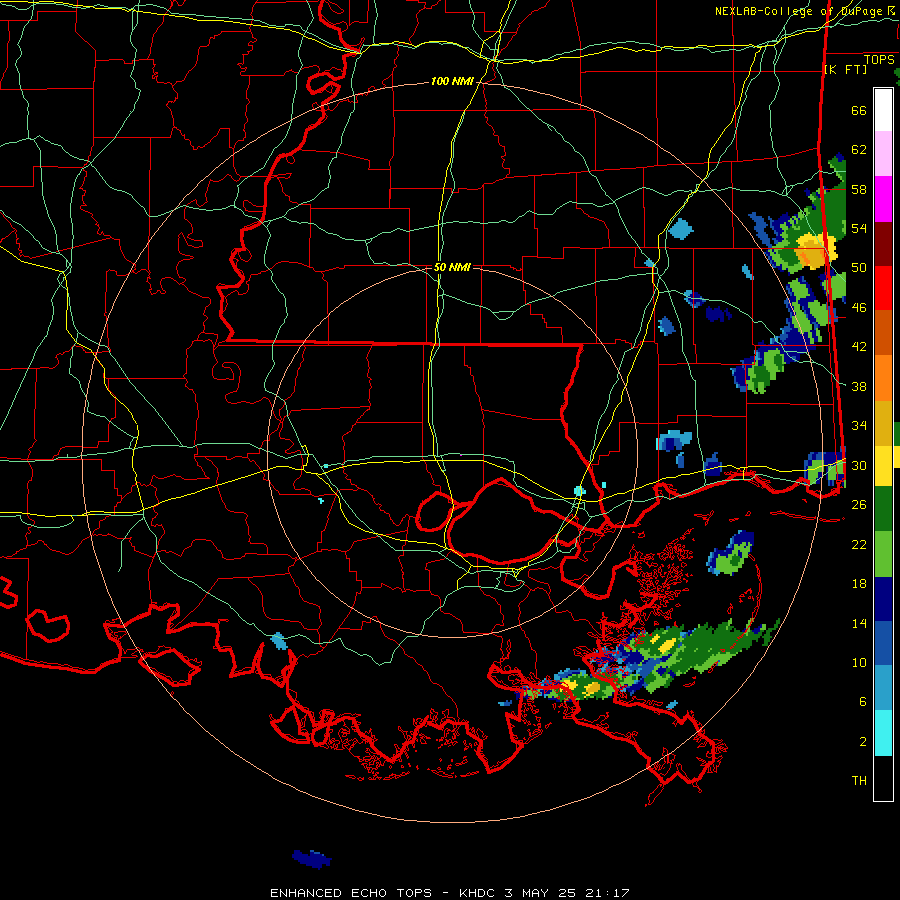Select the dark orange legend swatch between 46 and 42
Screen dimensions: 900x900
[883, 332]
